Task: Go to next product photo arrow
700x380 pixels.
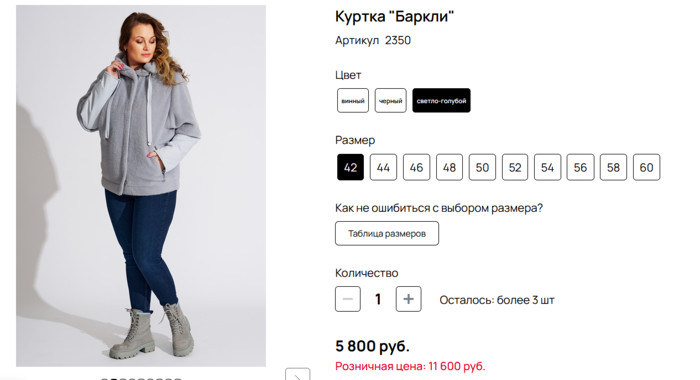Action: click(297, 374)
